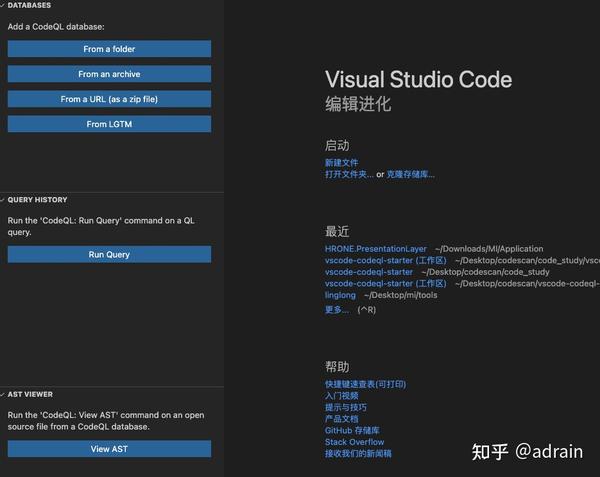
Task: Add a database From a folder
Action: (109, 49)
